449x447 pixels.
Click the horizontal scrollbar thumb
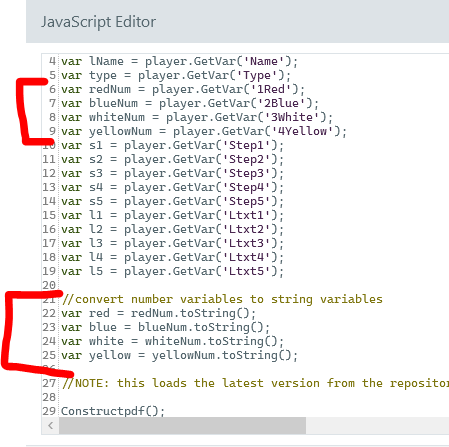coord(182,425)
